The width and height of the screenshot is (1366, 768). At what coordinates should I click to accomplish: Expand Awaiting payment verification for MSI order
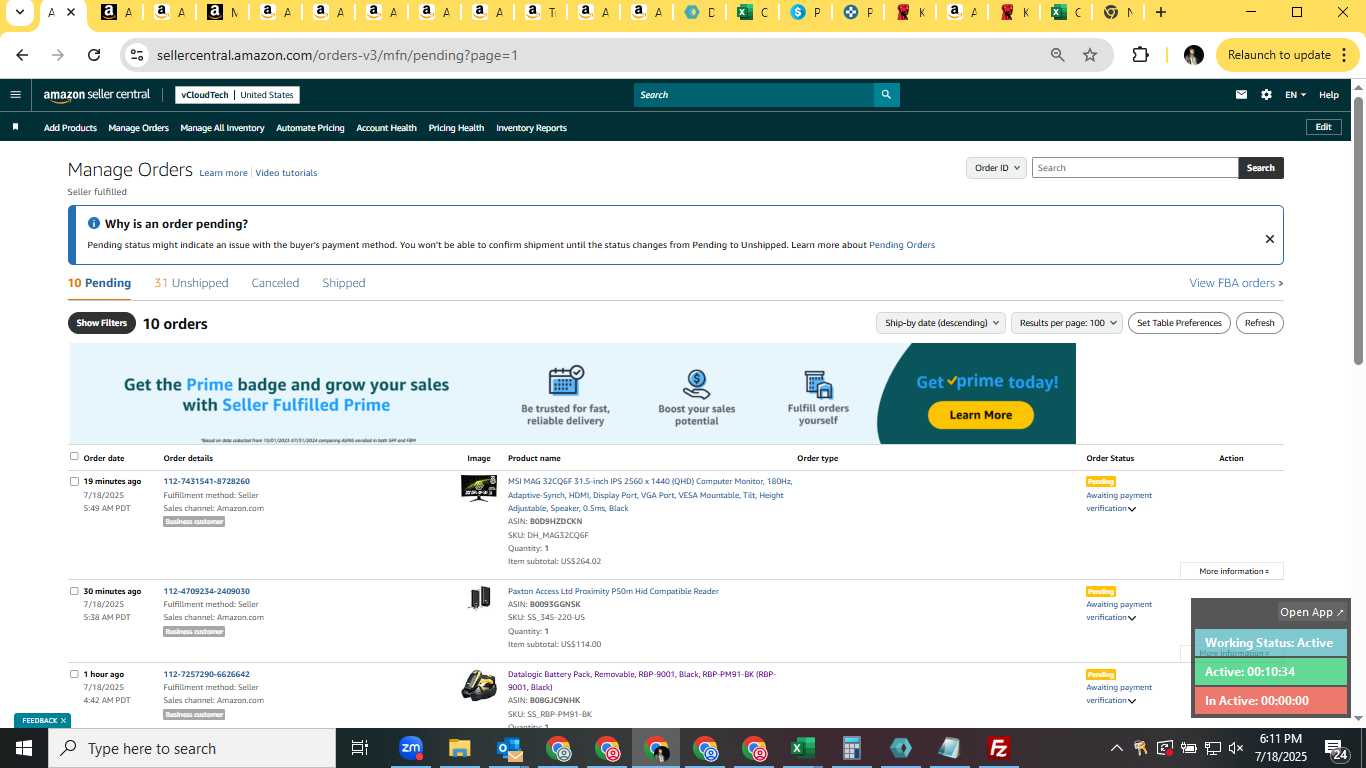pyautogui.click(x=1132, y=509)
